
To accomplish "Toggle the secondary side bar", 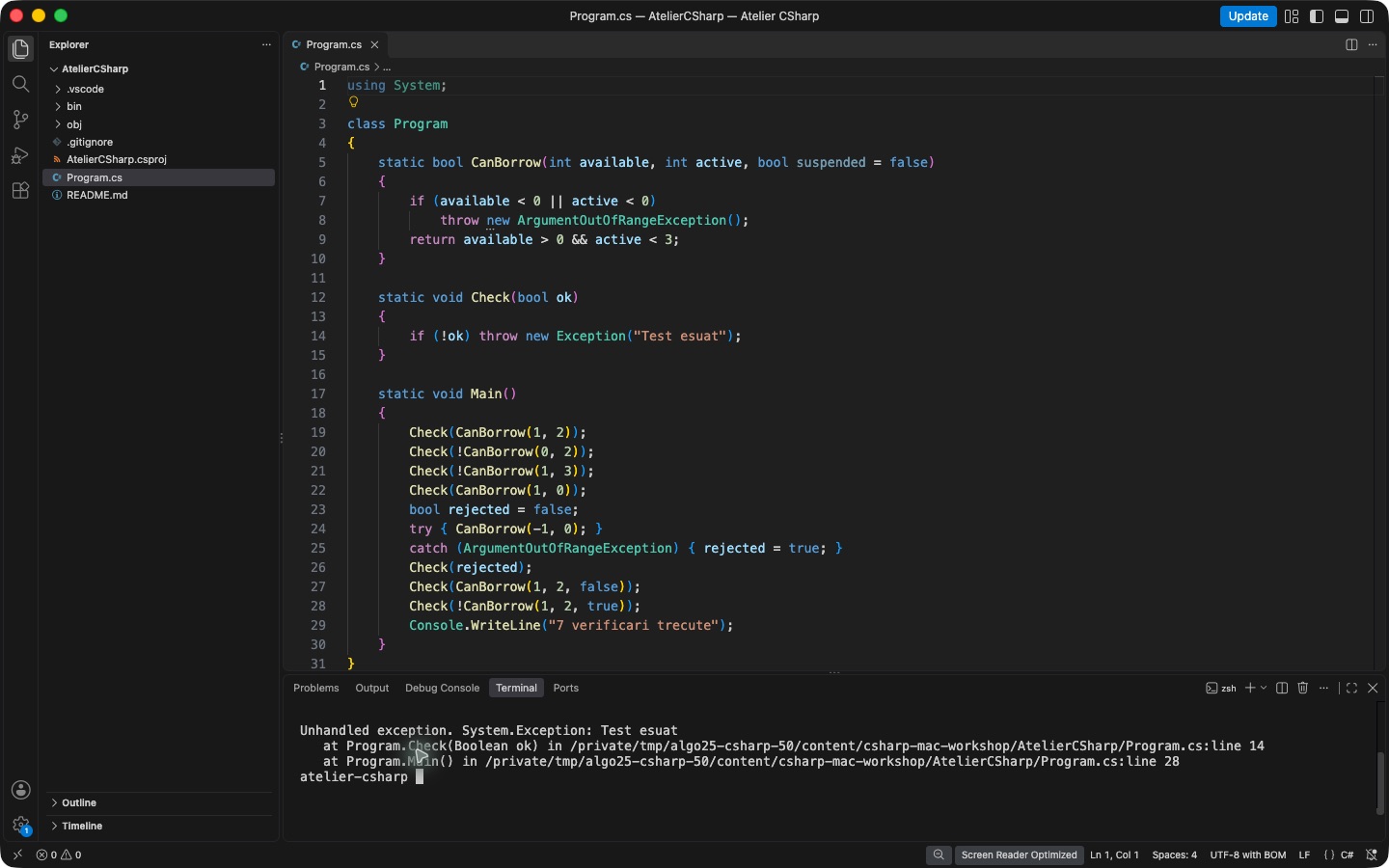I will click(x=1367, y=16).
